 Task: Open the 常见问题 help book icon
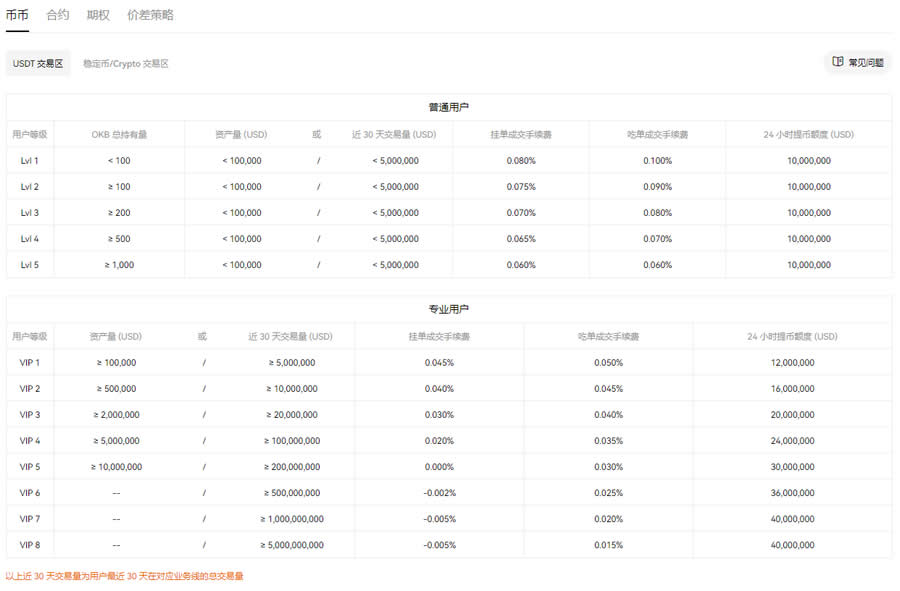(x=862, y=61)
